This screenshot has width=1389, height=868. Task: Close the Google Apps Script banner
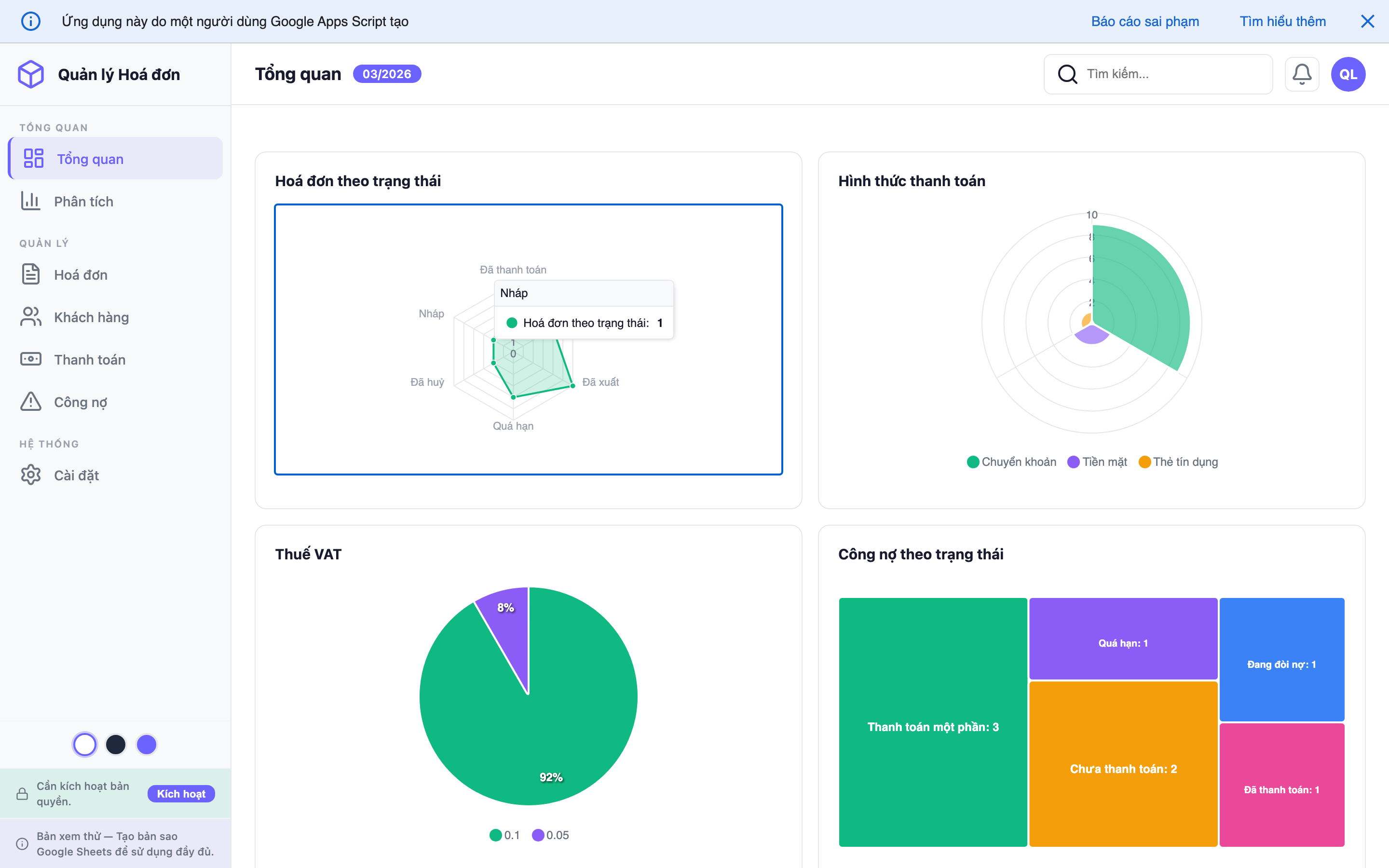tap(1367, 21)
